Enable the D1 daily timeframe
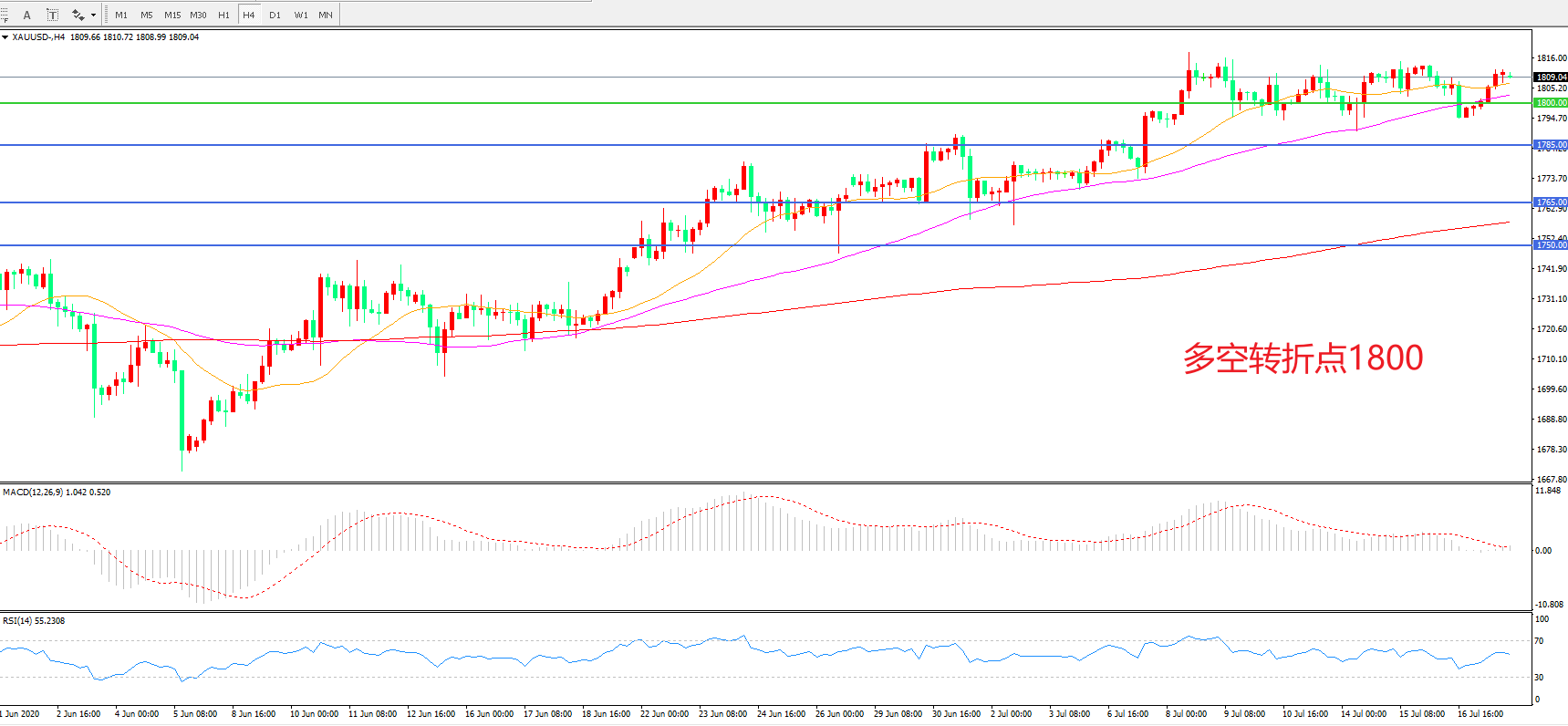Image resolution: width=1568 pixels, height=726 pixels. (275, 15)
